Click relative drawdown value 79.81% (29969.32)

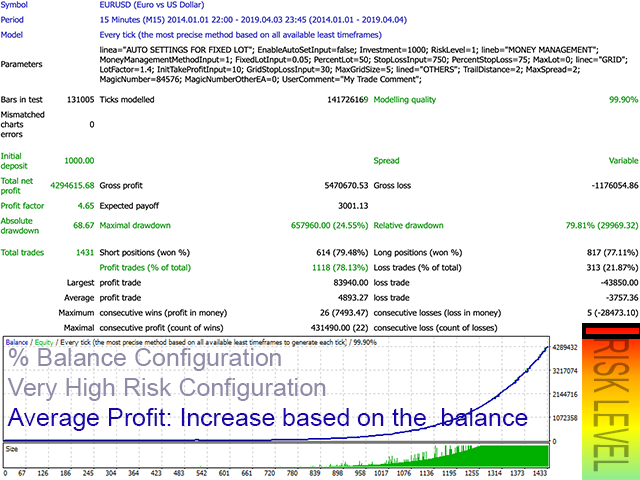point(602,226)
